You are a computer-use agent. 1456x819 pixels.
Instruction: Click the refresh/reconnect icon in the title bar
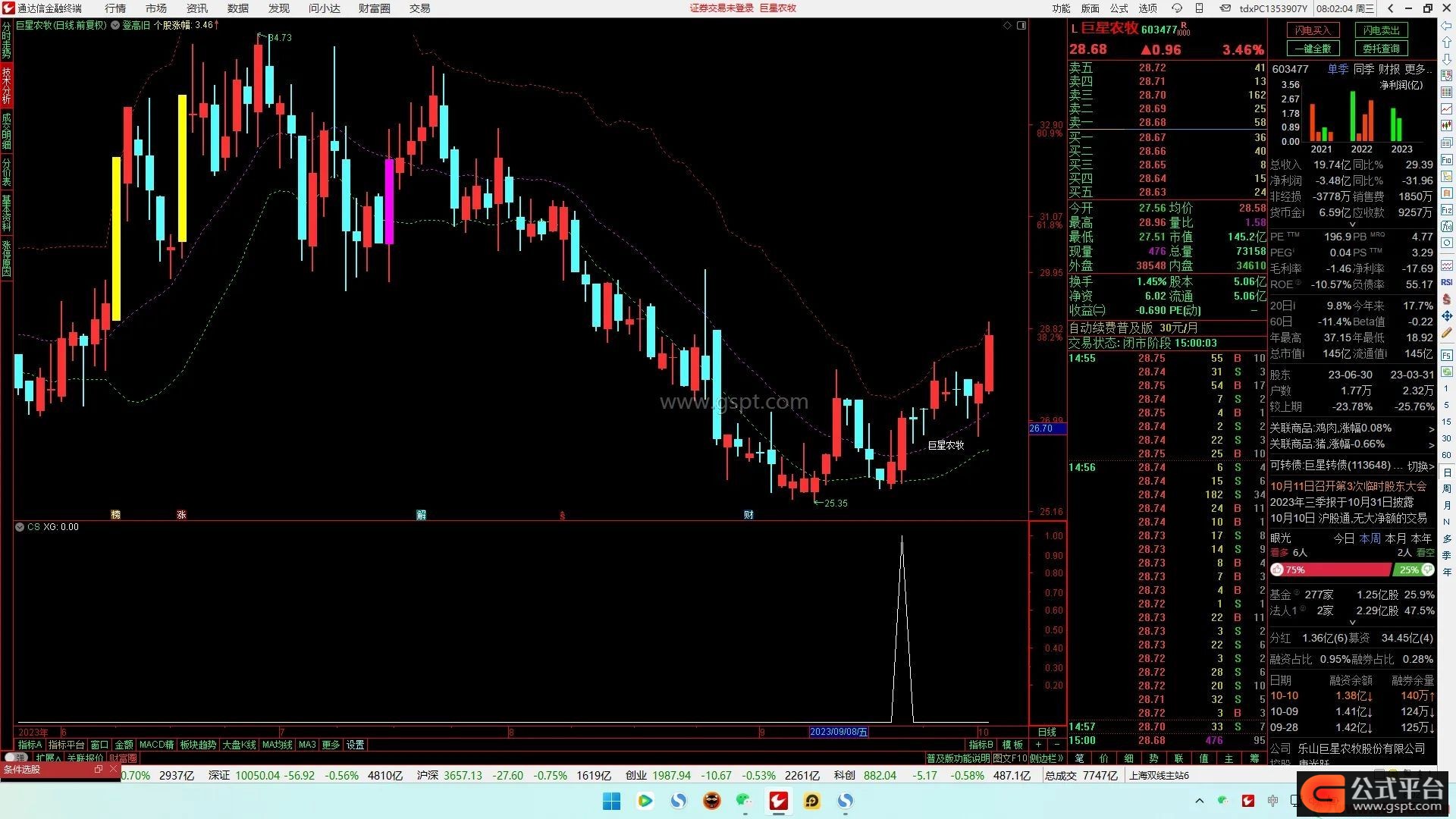click(1177, 8)
